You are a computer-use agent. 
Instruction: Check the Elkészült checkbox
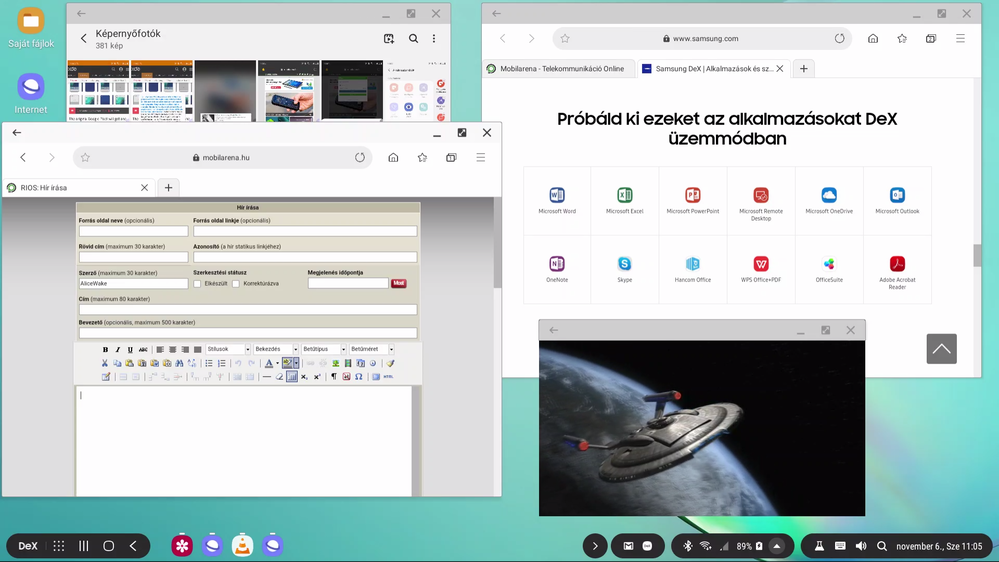click(x=198, y=284)
